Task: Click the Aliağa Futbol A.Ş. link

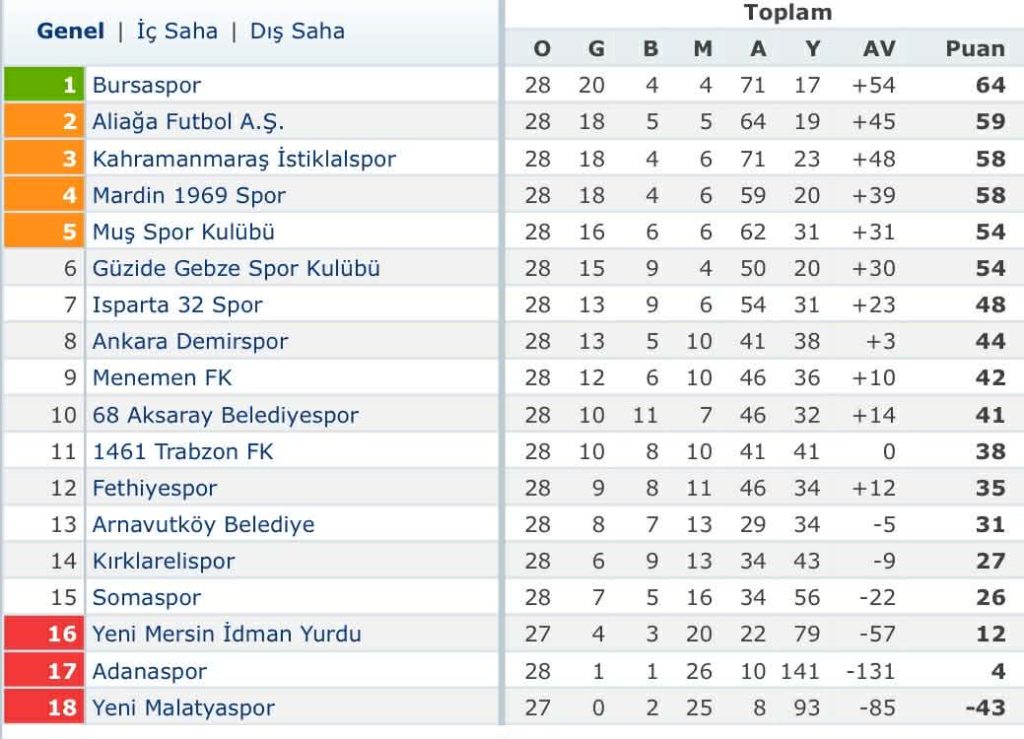Action: pos(188,122)
